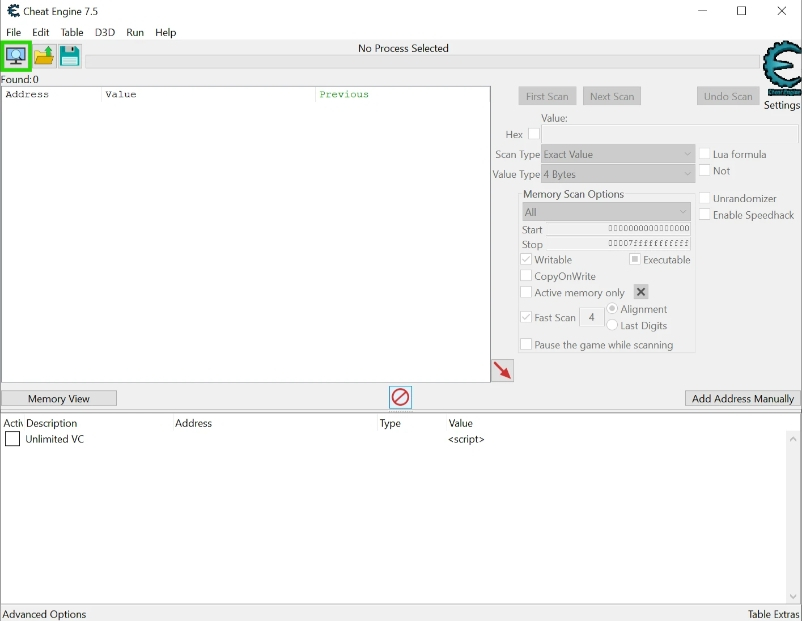This screenshot has width=802, height=621.
Task: Open Table Extras
Action: point(773,614)
